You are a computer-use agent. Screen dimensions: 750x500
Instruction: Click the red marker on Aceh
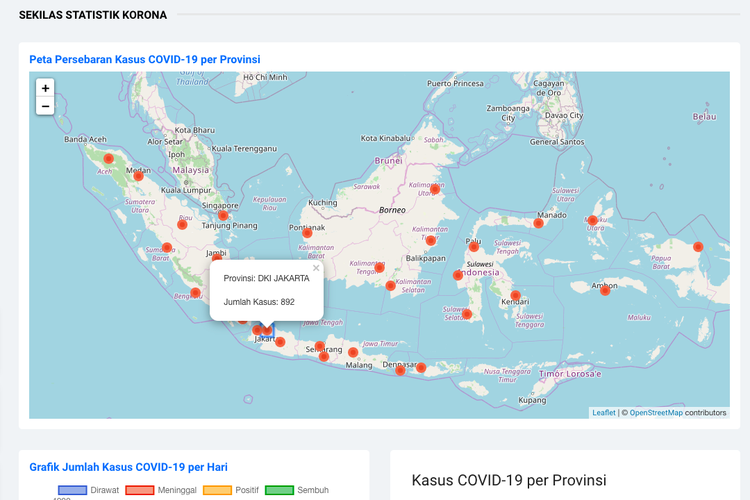109,158
